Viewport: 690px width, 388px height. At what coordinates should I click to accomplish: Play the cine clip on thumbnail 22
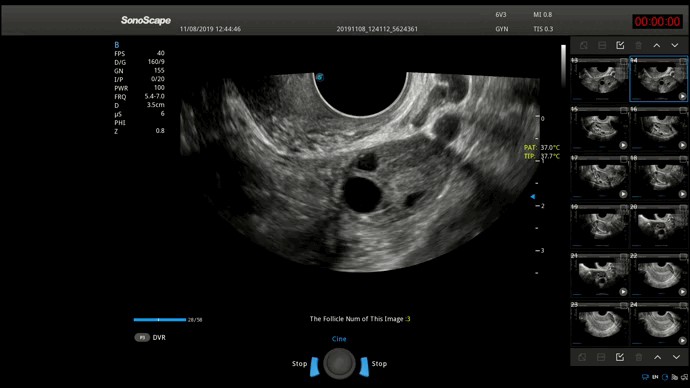coord(682,292)
